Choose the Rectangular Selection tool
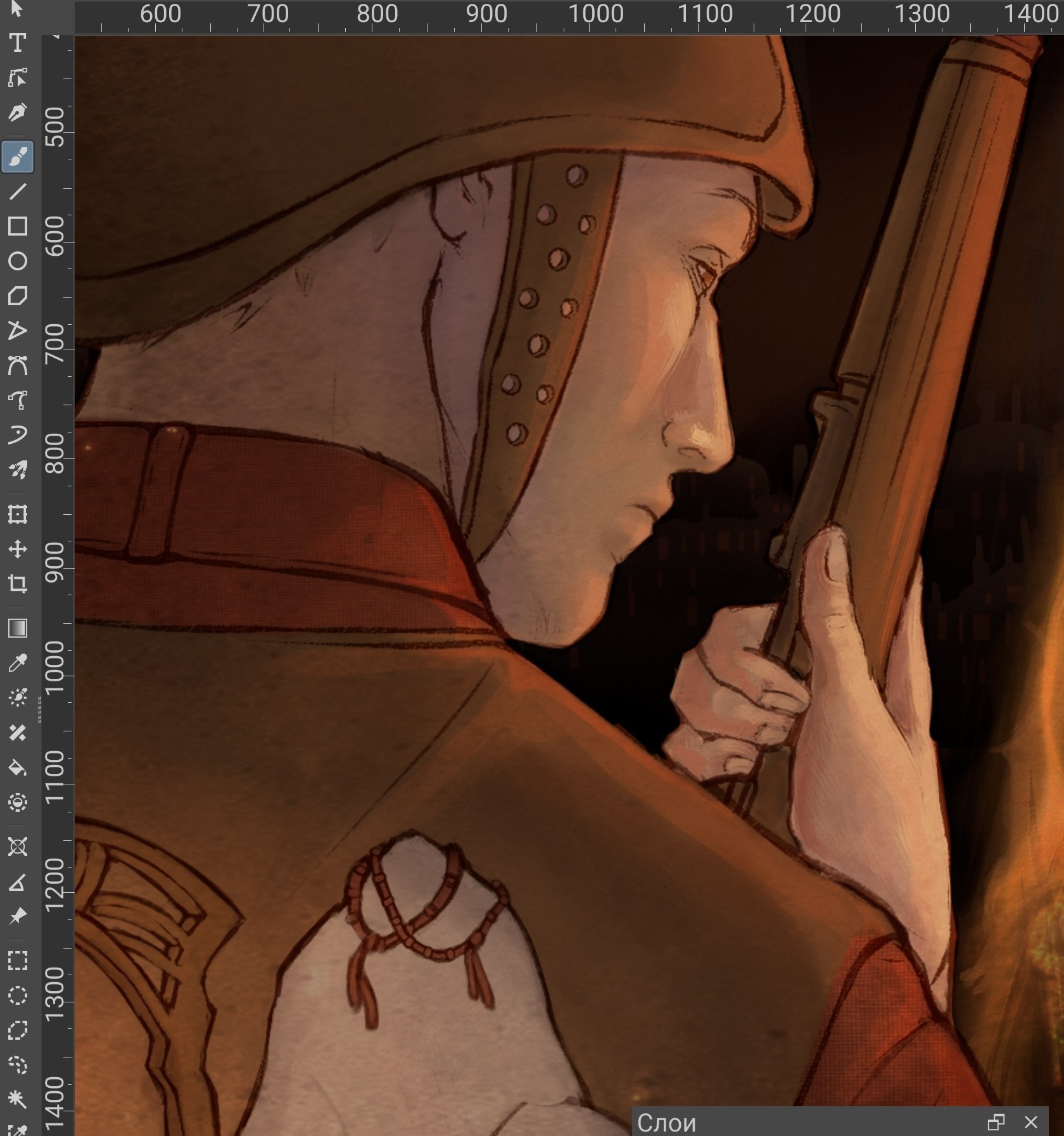1064x1136 pixels. pyautogui.click(x=17, y=961)
